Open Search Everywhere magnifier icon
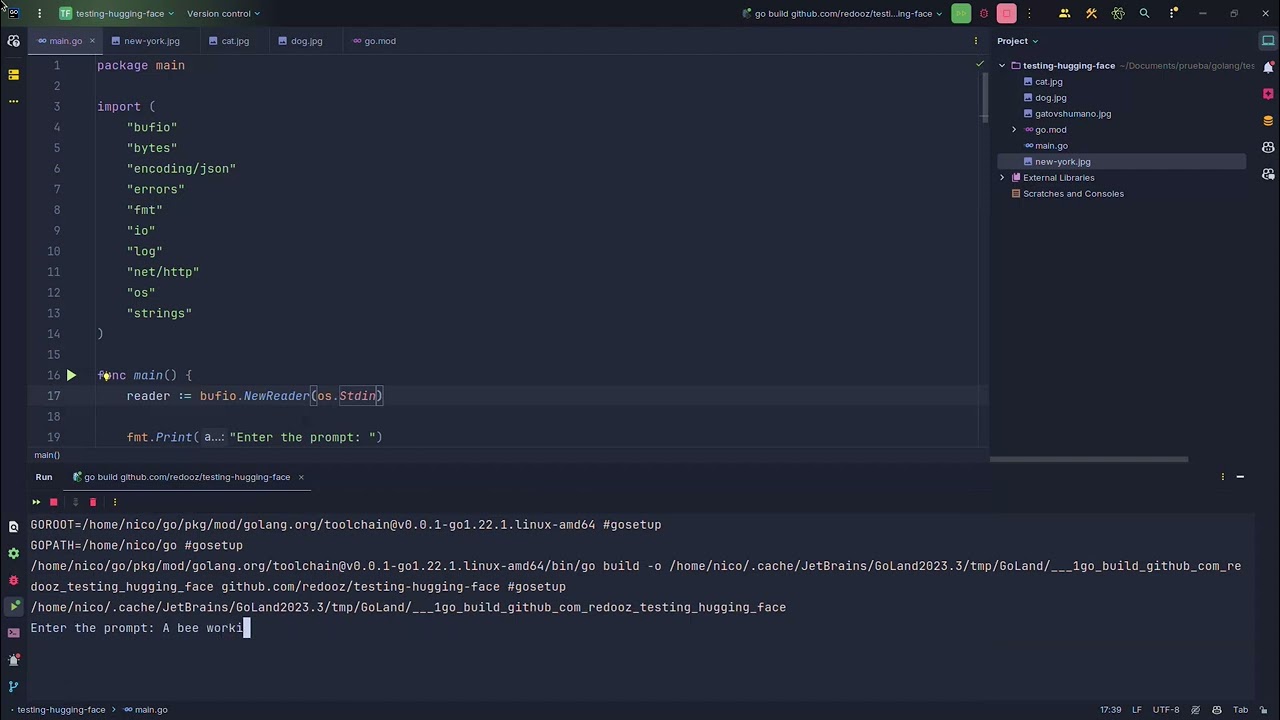Viewport: 1280px width, 720px height. click(x=1145, y=13)
